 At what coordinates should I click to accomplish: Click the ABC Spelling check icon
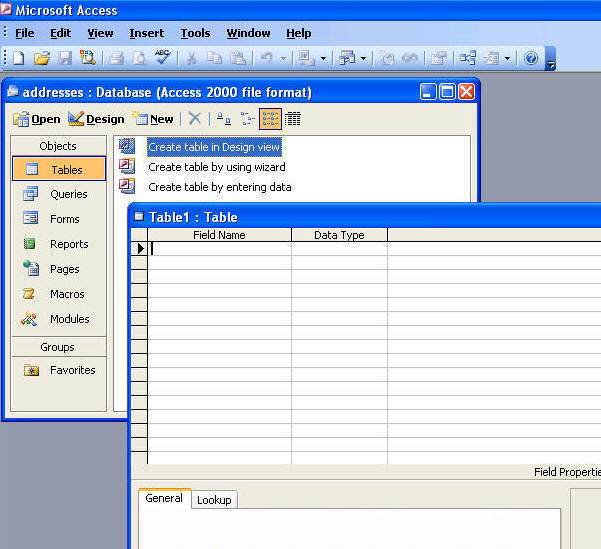(163, 58)
